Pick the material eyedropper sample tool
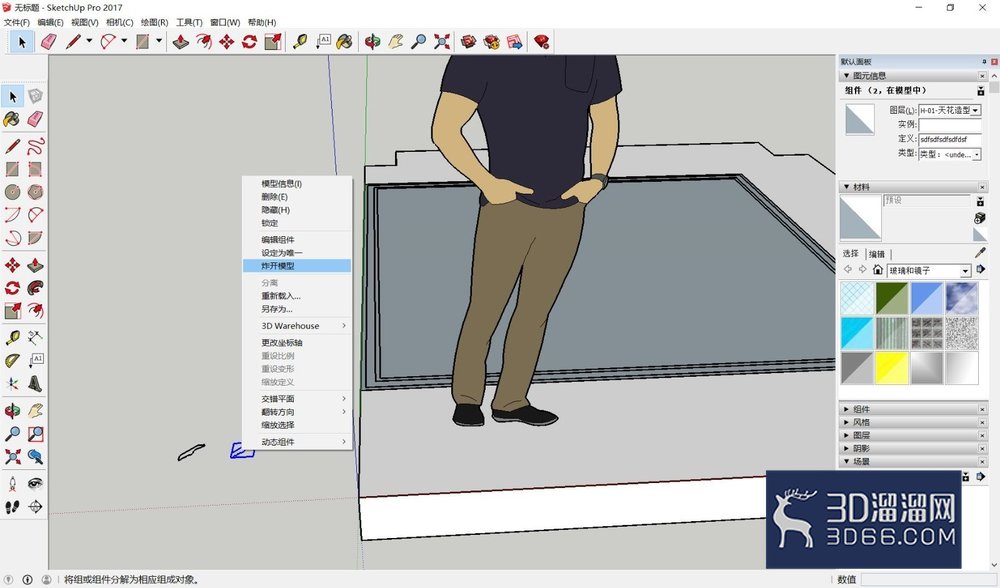The width and height of the screenshot is (1000, 588). tap(980, 253)
